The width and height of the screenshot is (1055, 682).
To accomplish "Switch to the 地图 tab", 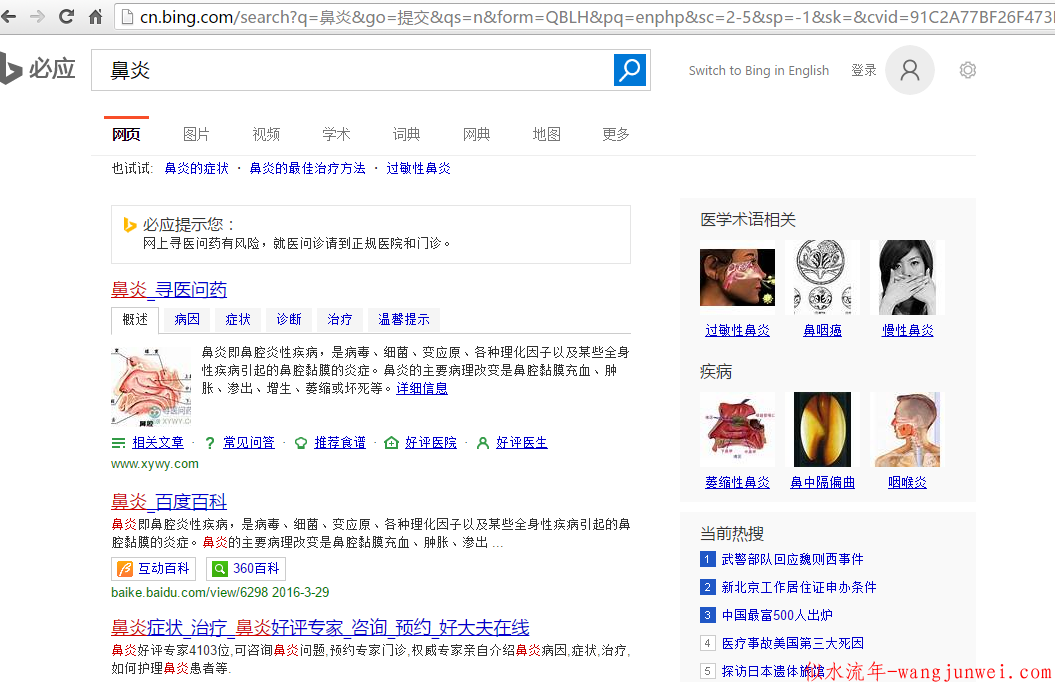I will [546, 135].
